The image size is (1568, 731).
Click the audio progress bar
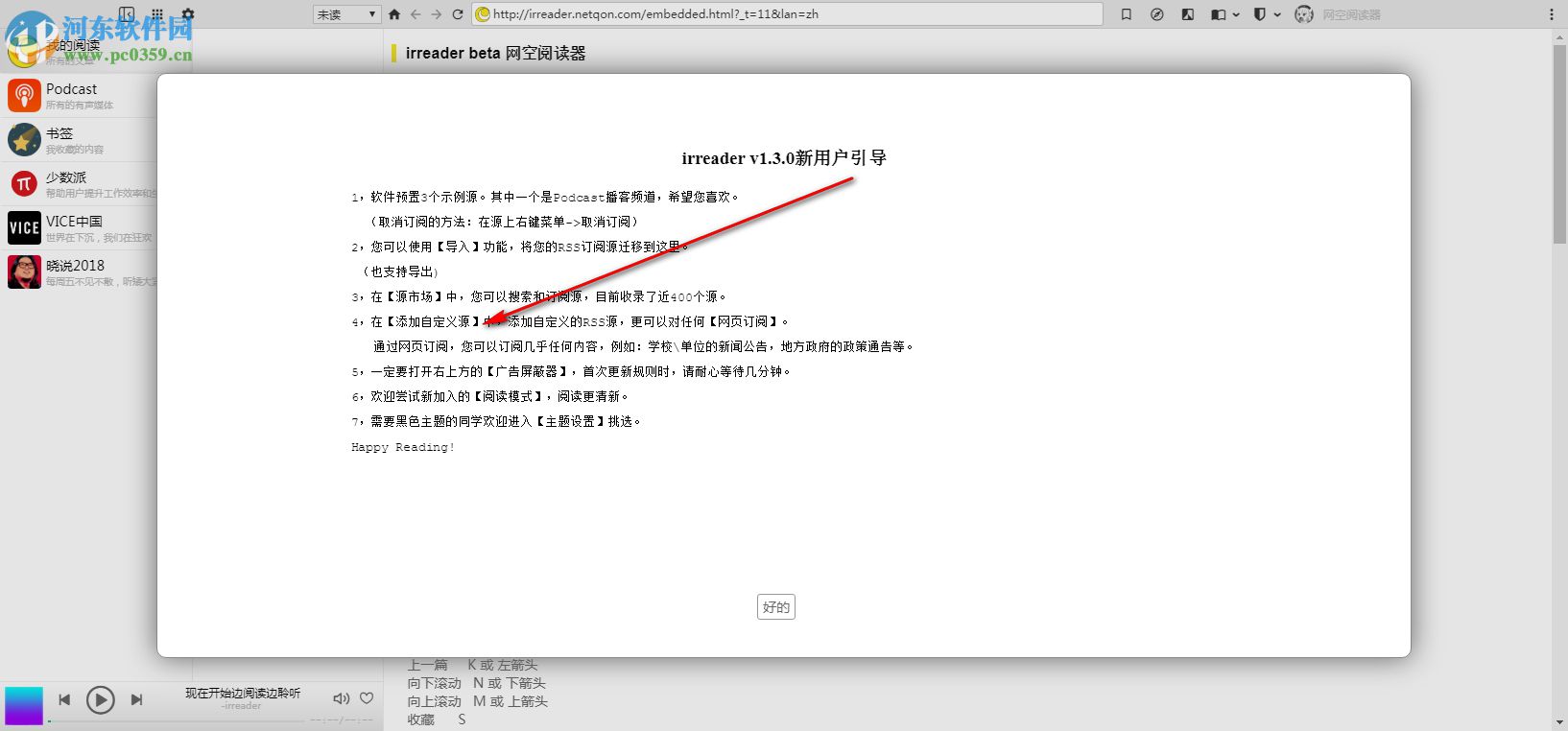point(177,720)
